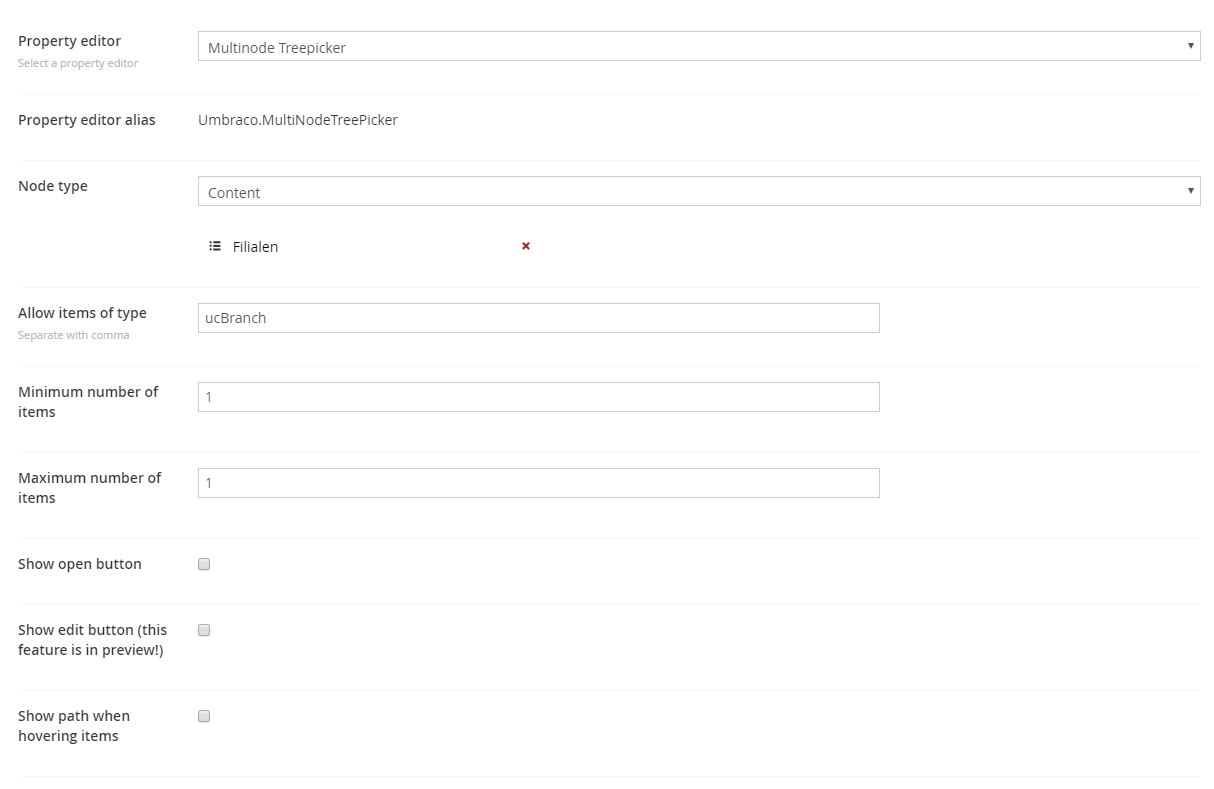The width and height of the screenshot is (1214, 789).
Task: Select the Filialen node name
Action: tap(255, 247)
